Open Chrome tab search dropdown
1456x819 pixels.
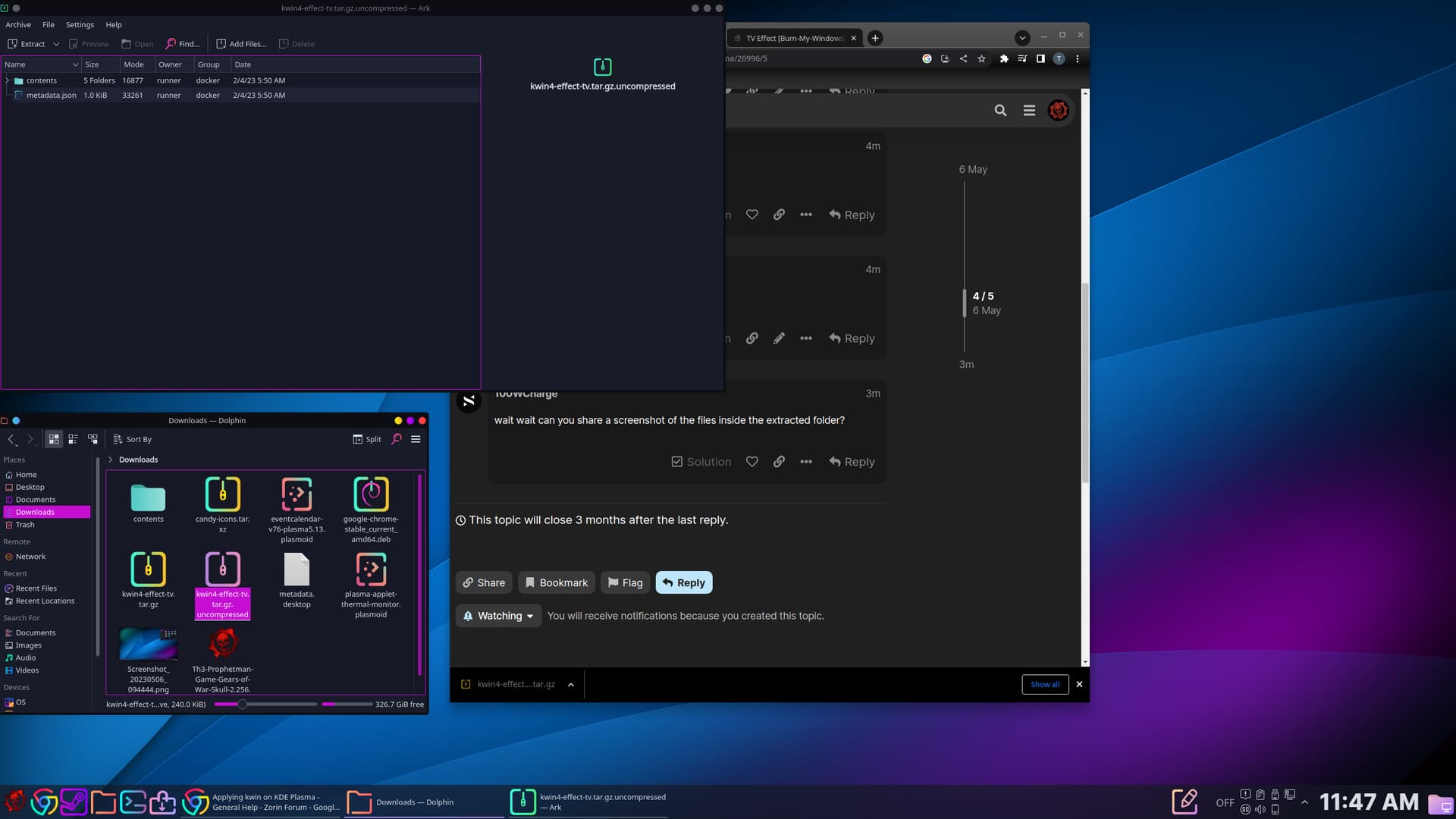click(x=1022, y=38)
